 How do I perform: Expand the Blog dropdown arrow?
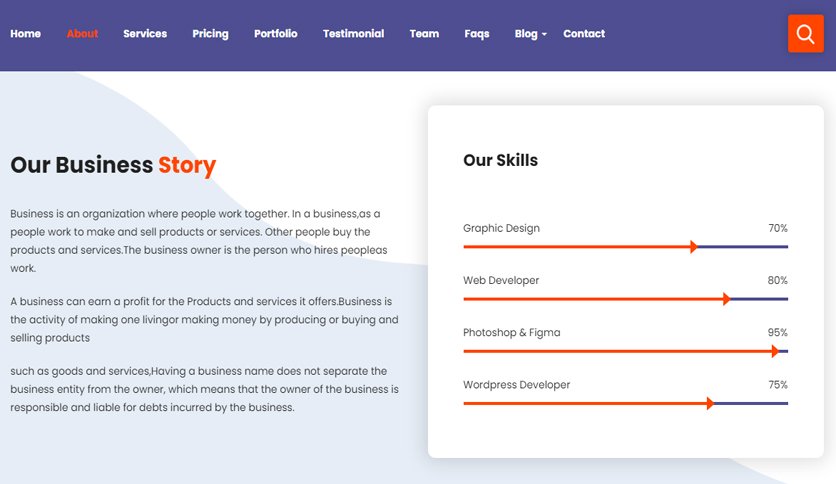(544, 34)
